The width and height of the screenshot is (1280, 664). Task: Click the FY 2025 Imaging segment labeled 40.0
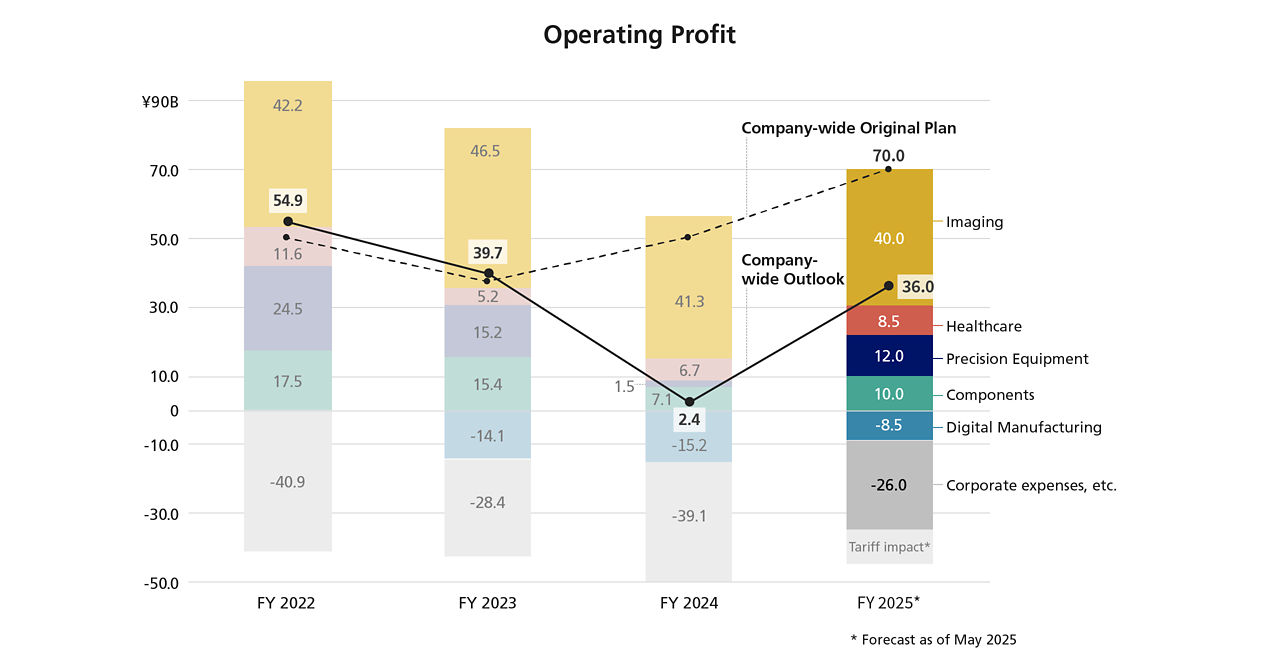click(x=889, y=238)
